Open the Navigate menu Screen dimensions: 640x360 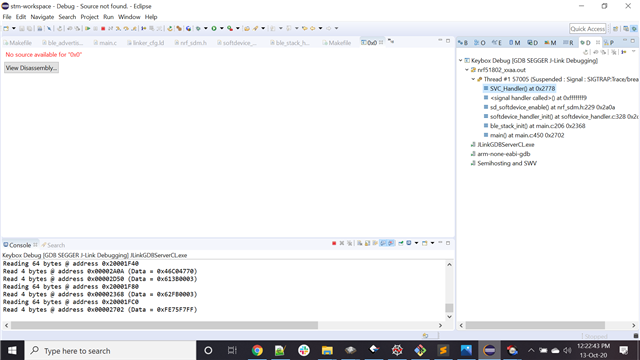click(x=42, y=17)
